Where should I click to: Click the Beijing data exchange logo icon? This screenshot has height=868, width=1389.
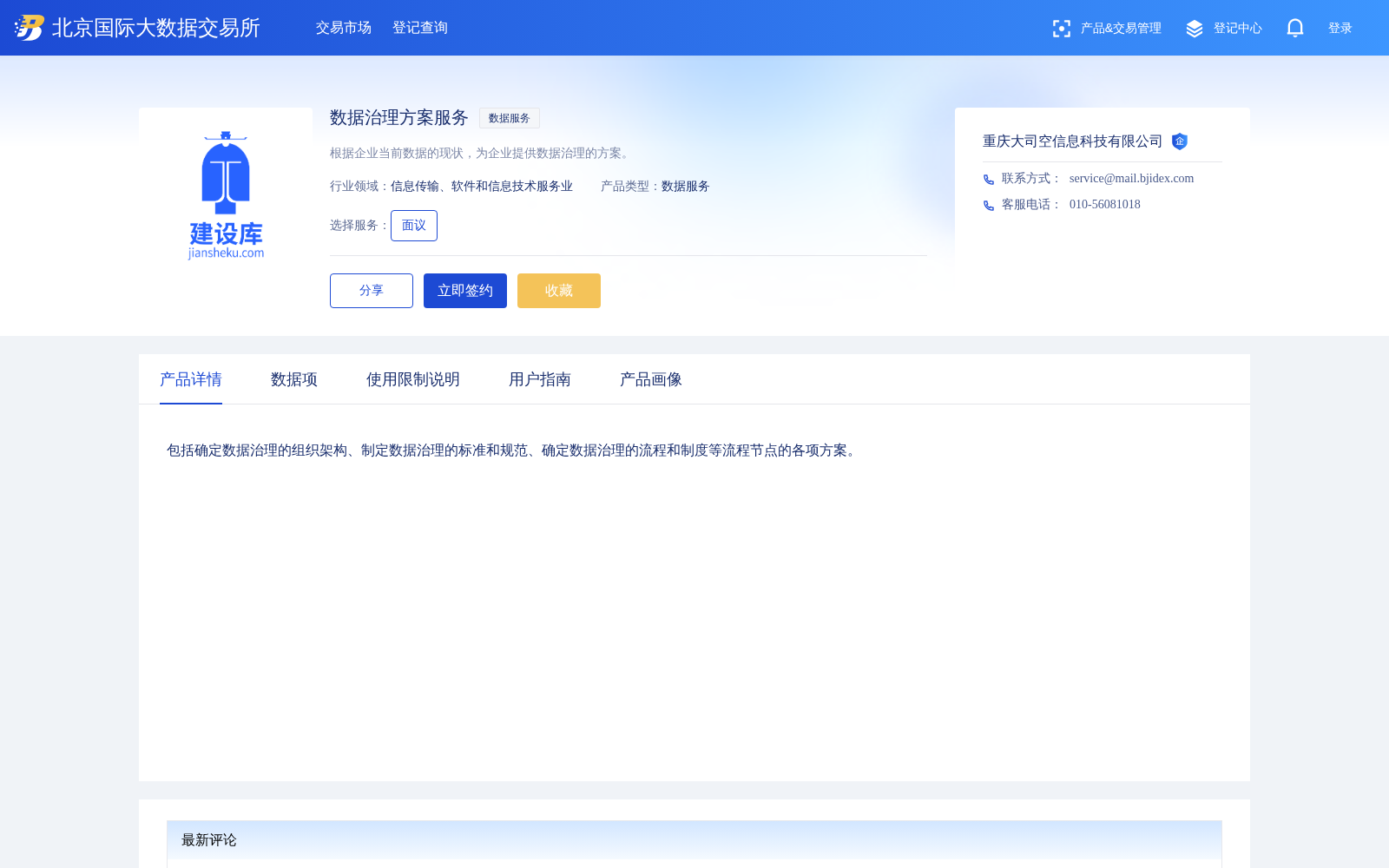pos(30,28)
